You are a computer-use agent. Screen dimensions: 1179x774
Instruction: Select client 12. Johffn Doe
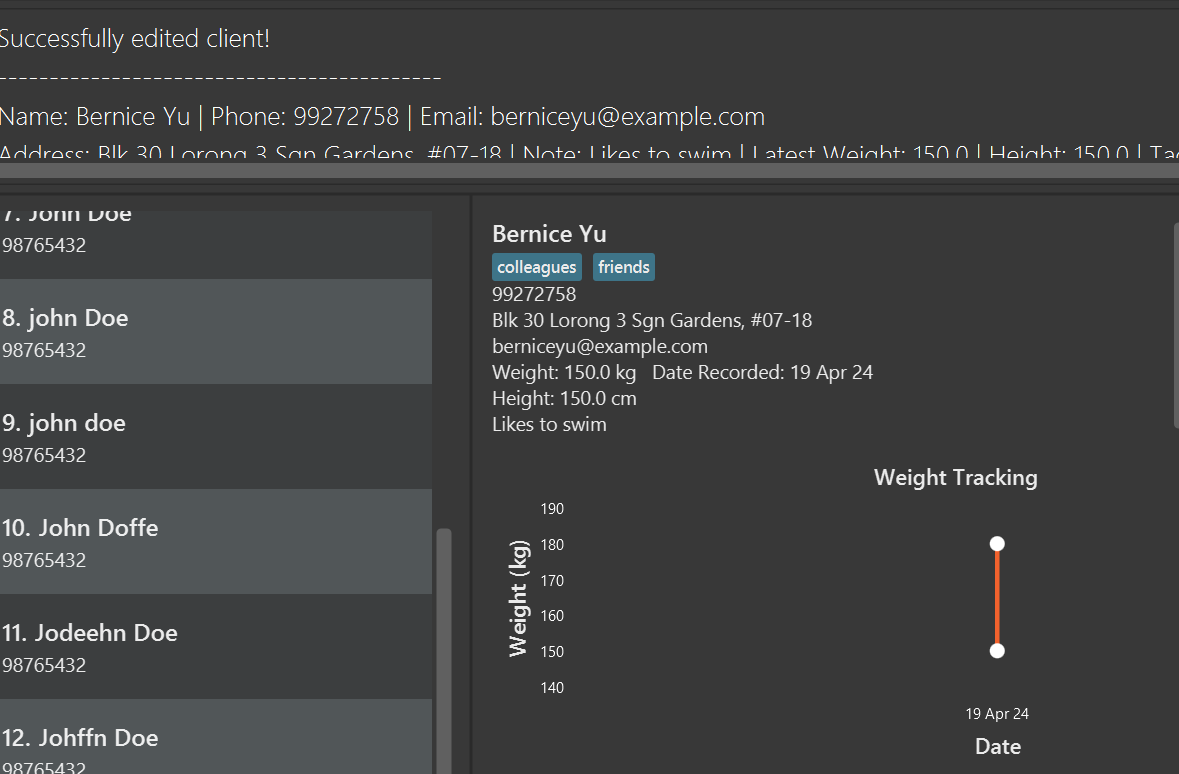(216, 737)
